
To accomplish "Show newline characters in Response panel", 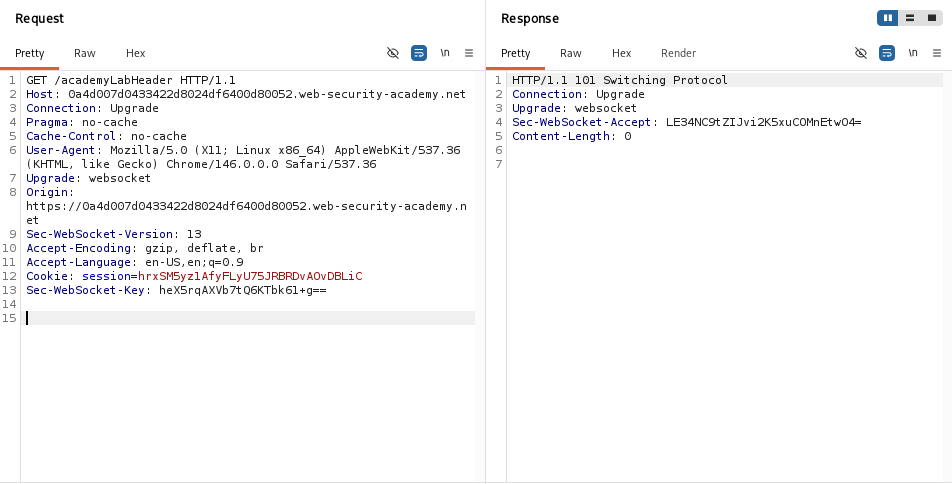I will coord(913,53).
